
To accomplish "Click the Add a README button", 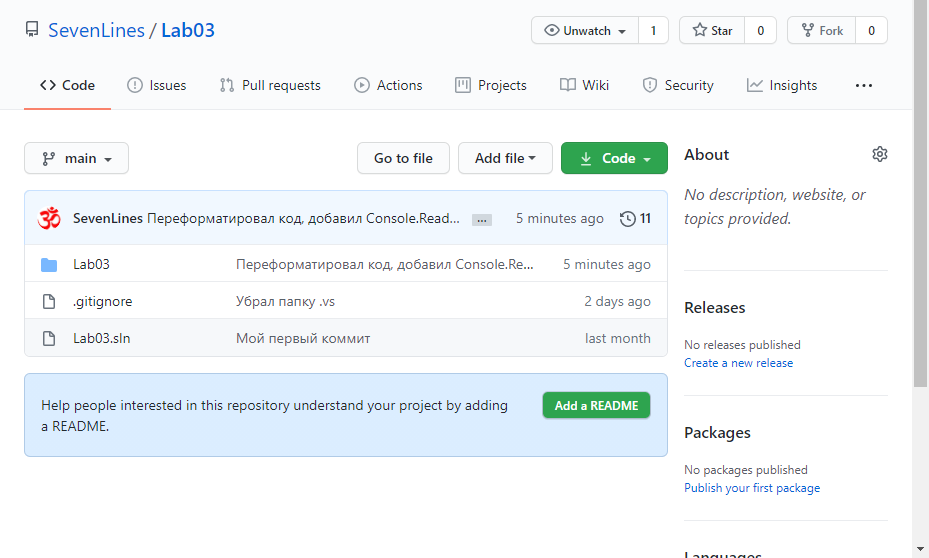I will point(596,405).
